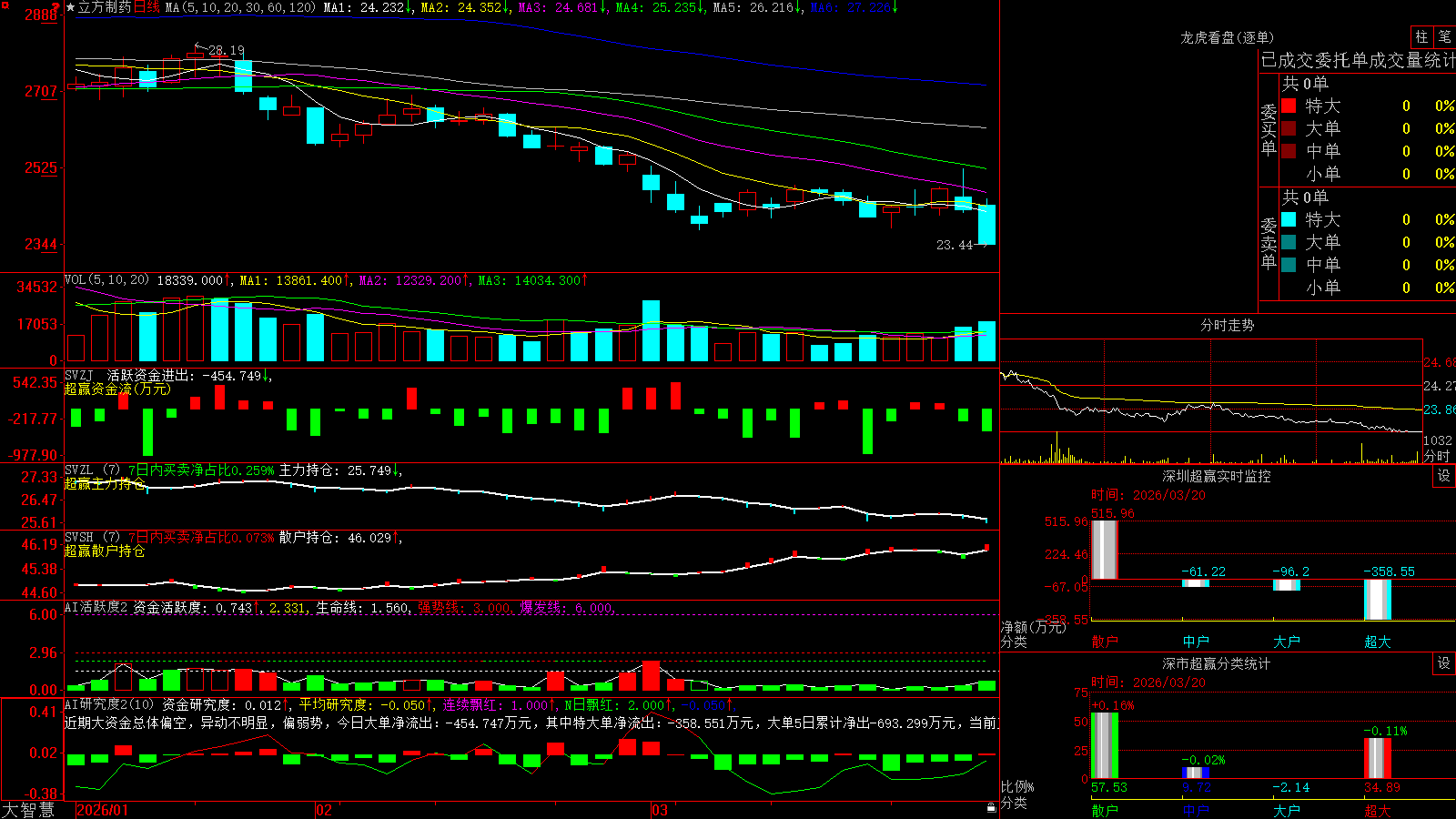Click the cyan 特大 sell-order color swatch

(1289, 219)
